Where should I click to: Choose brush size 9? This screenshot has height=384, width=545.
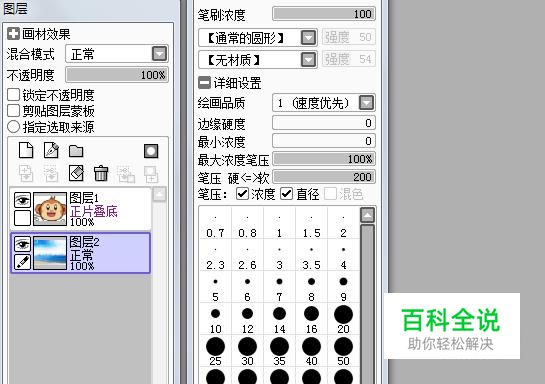coord(343,287)
